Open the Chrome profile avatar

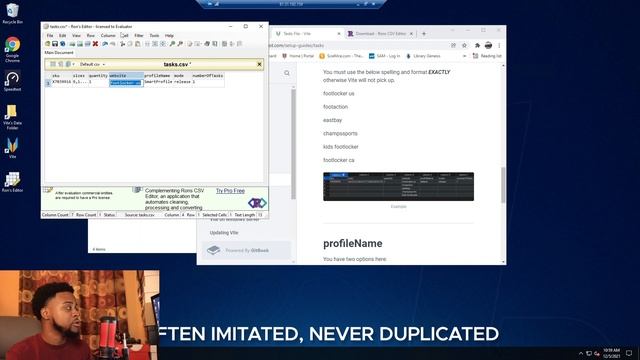tap(488, 45)
